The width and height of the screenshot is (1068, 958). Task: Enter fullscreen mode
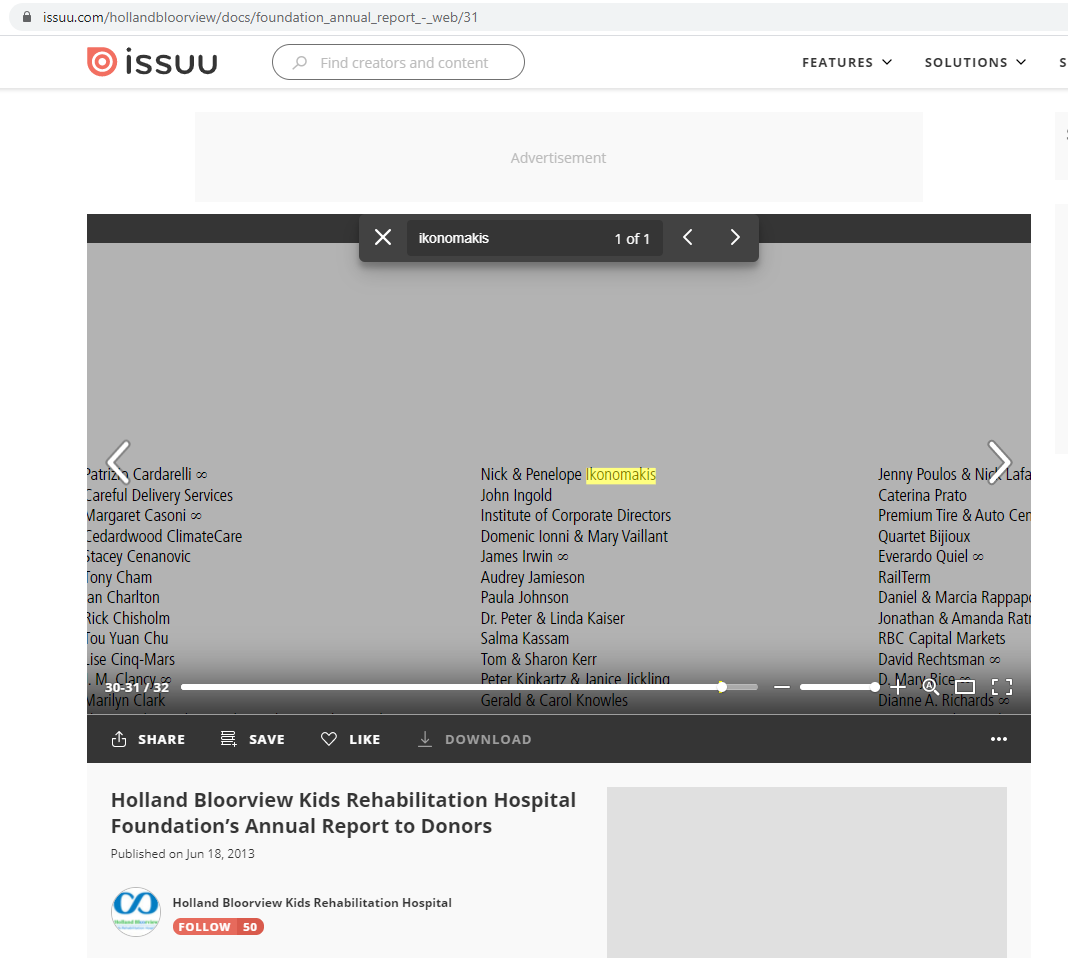(1002, 687)
